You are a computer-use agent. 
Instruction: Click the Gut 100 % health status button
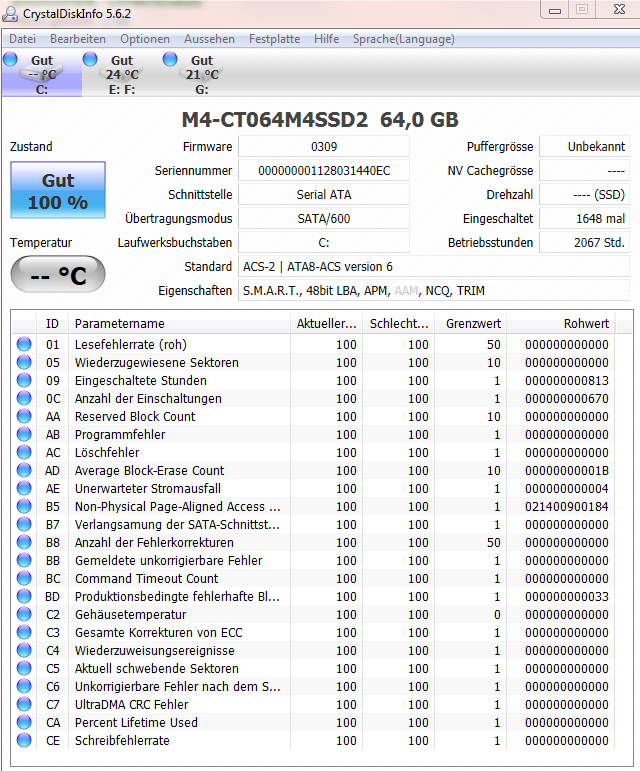pos(58,190)
